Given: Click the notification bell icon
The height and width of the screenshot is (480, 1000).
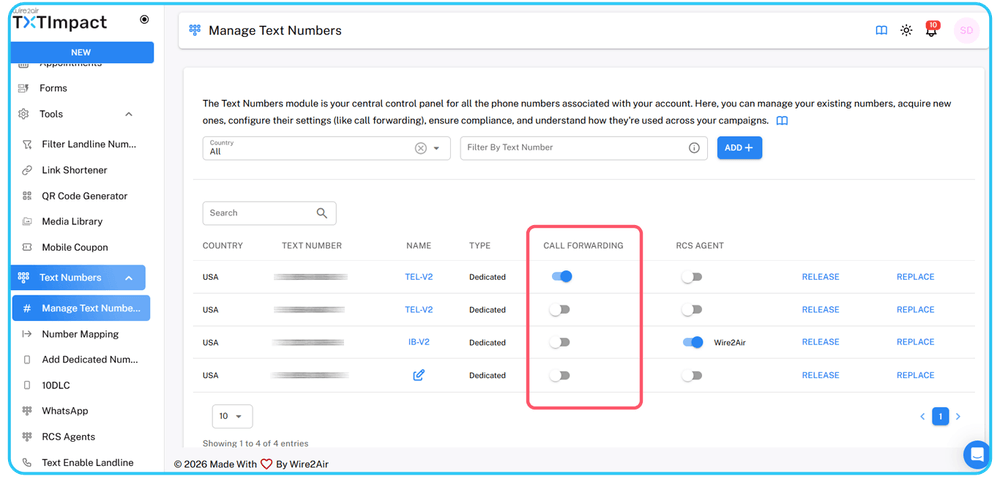Looking at the screenshot, I should click(931, 31).
